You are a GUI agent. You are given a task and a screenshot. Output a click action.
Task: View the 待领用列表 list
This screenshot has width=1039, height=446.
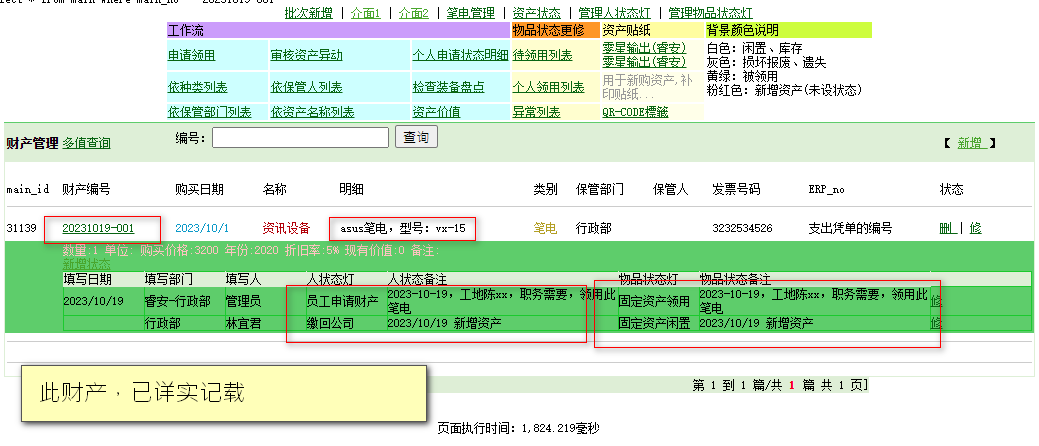click(542, 56)
